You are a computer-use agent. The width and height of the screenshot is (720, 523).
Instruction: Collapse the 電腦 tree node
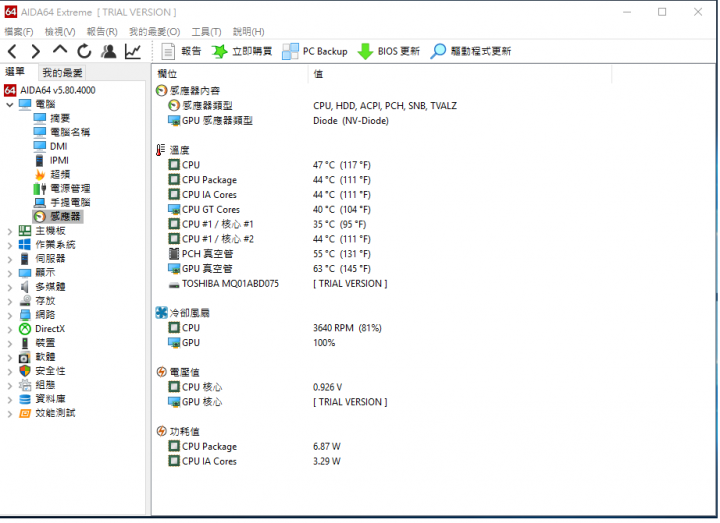(x=10, y=105)
